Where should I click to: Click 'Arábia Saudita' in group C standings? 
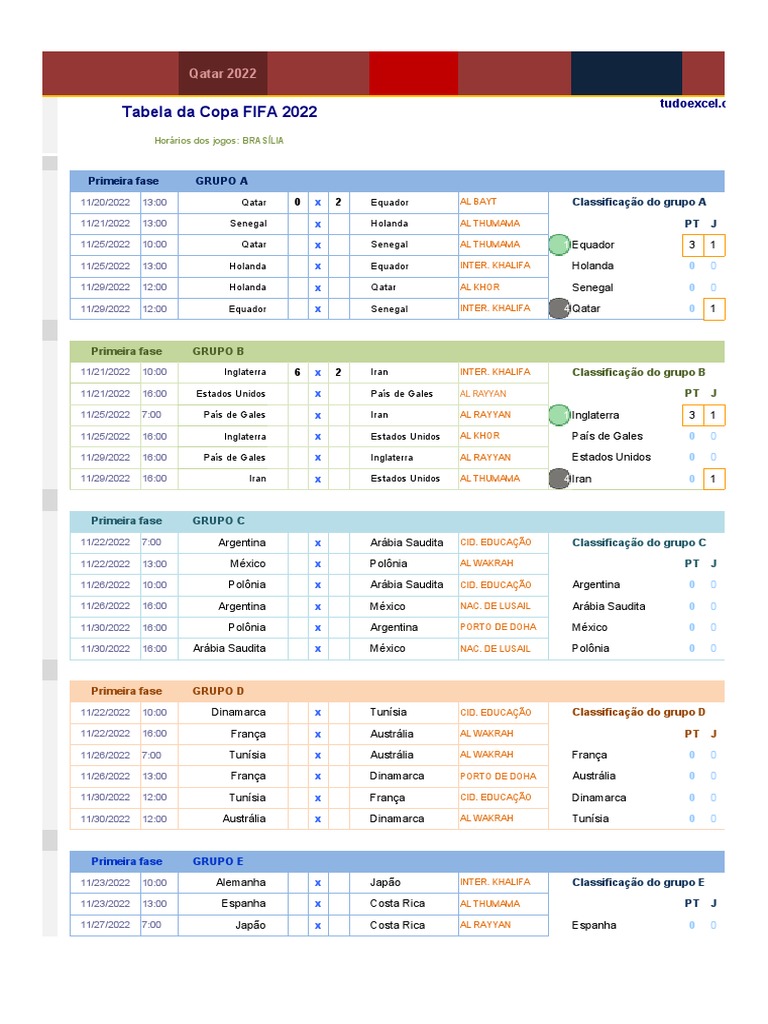pos(609,606)
